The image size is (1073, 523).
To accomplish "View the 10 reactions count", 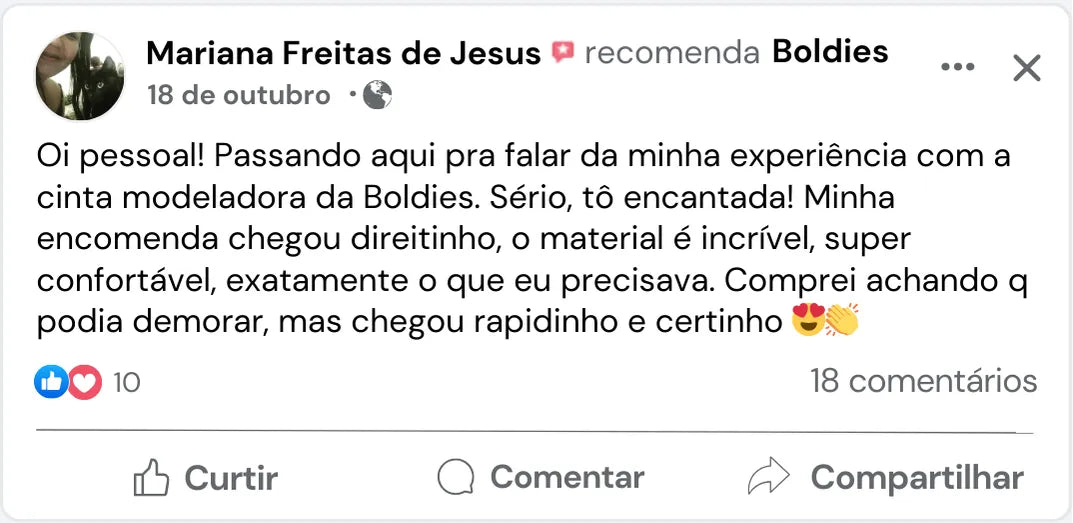I will tap(126, 382).
